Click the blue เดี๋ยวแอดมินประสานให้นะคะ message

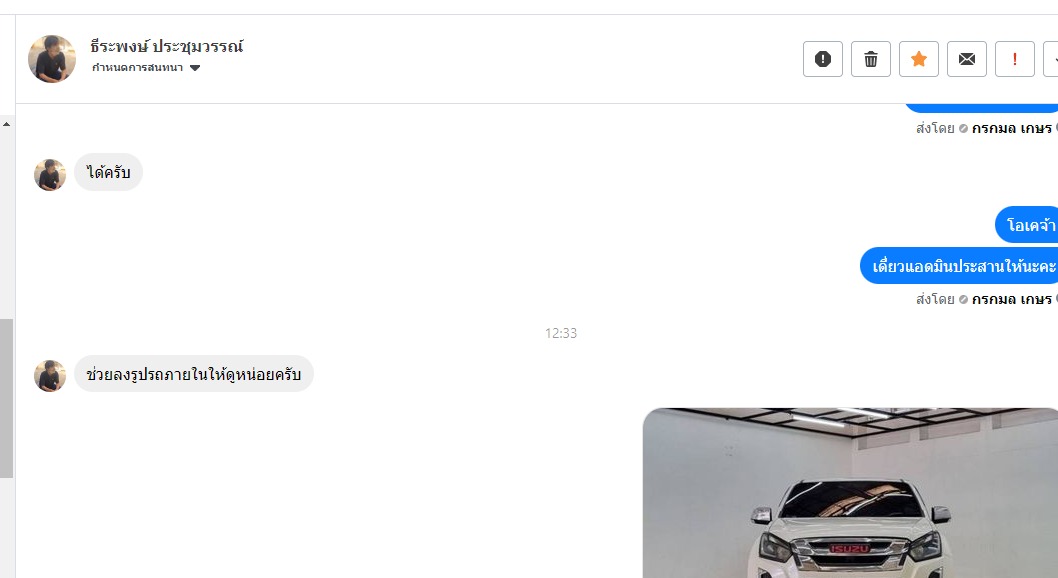pos(959,266)
